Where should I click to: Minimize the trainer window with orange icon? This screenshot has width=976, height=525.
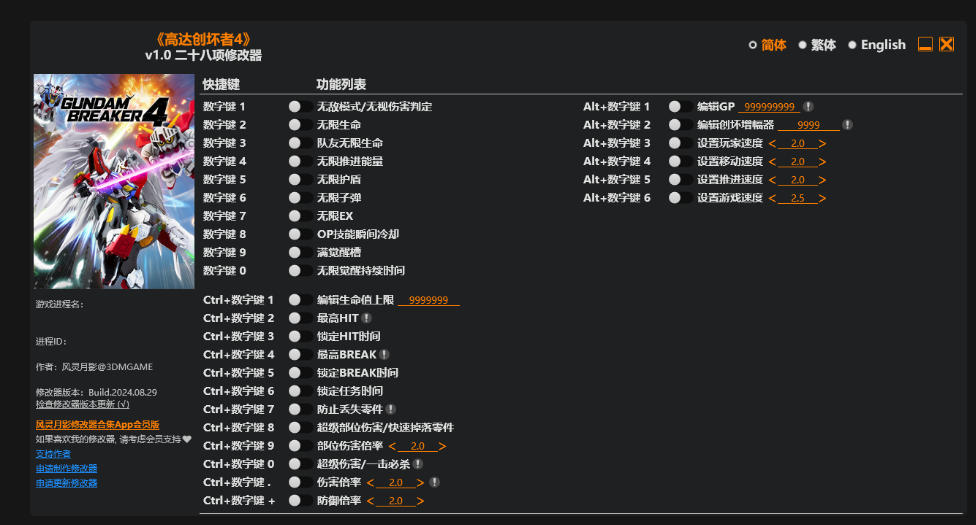925,45
